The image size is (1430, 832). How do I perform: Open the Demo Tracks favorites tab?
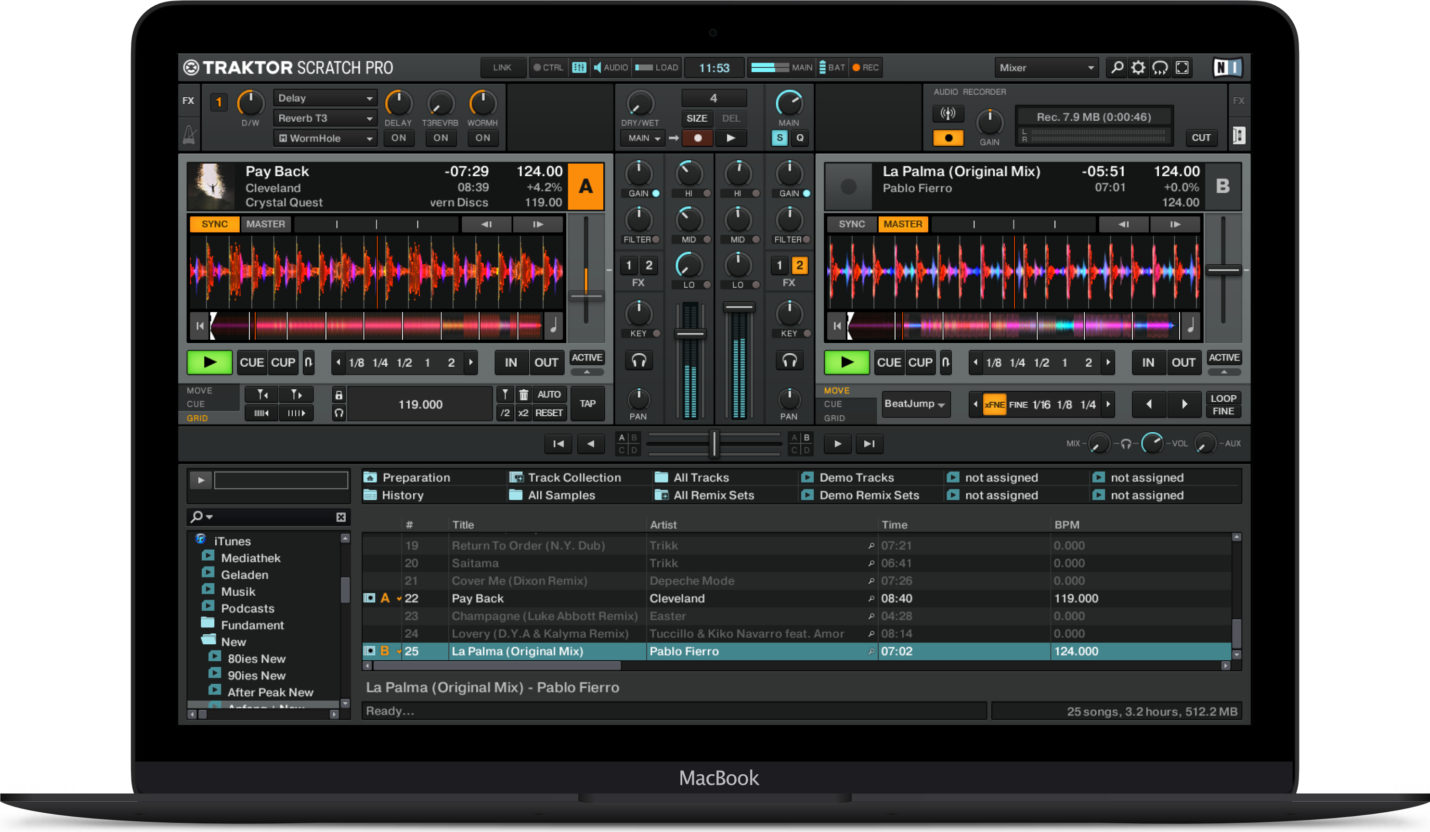(858, 477)
